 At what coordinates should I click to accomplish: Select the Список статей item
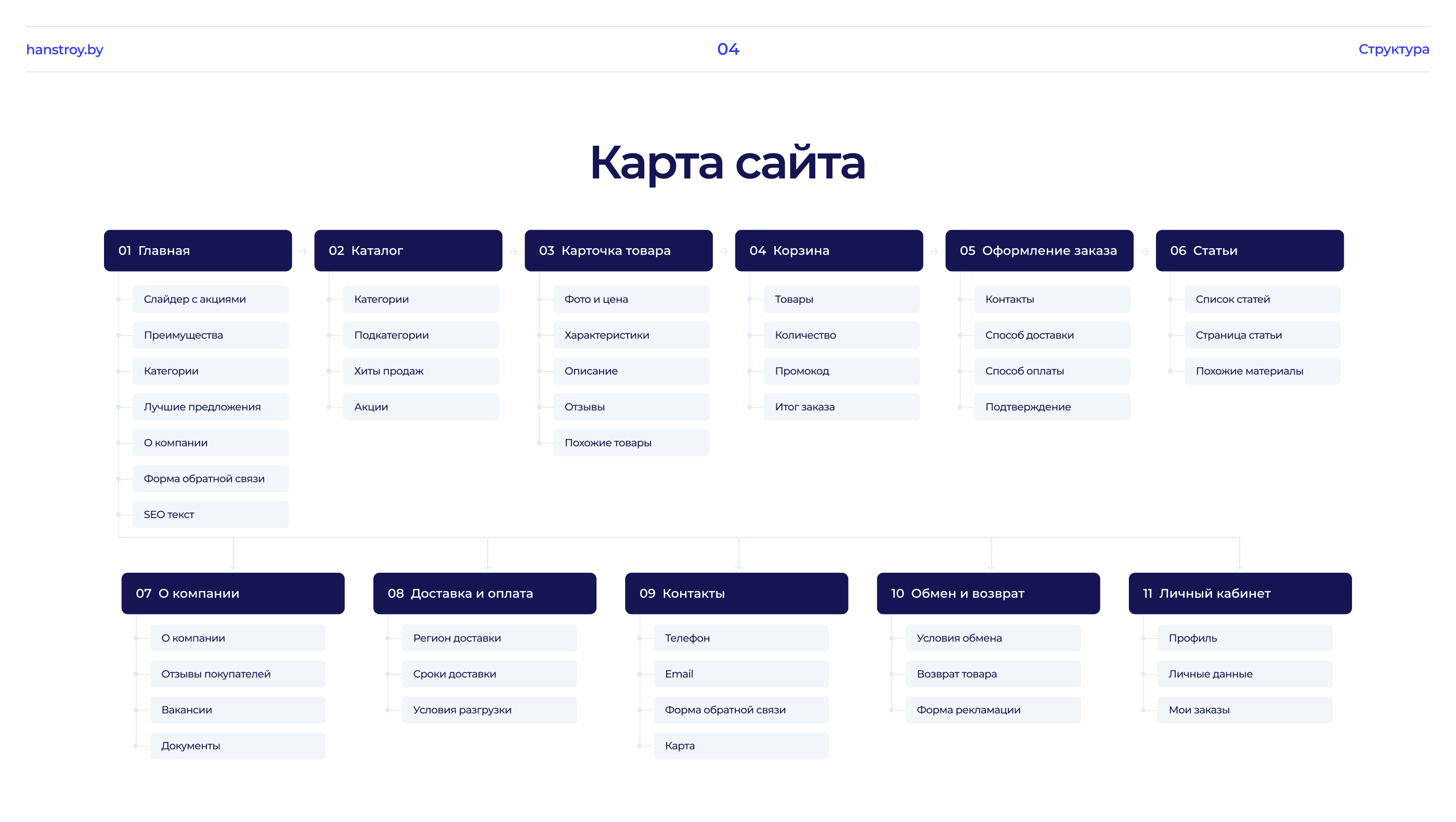[x=1262, y=299]
